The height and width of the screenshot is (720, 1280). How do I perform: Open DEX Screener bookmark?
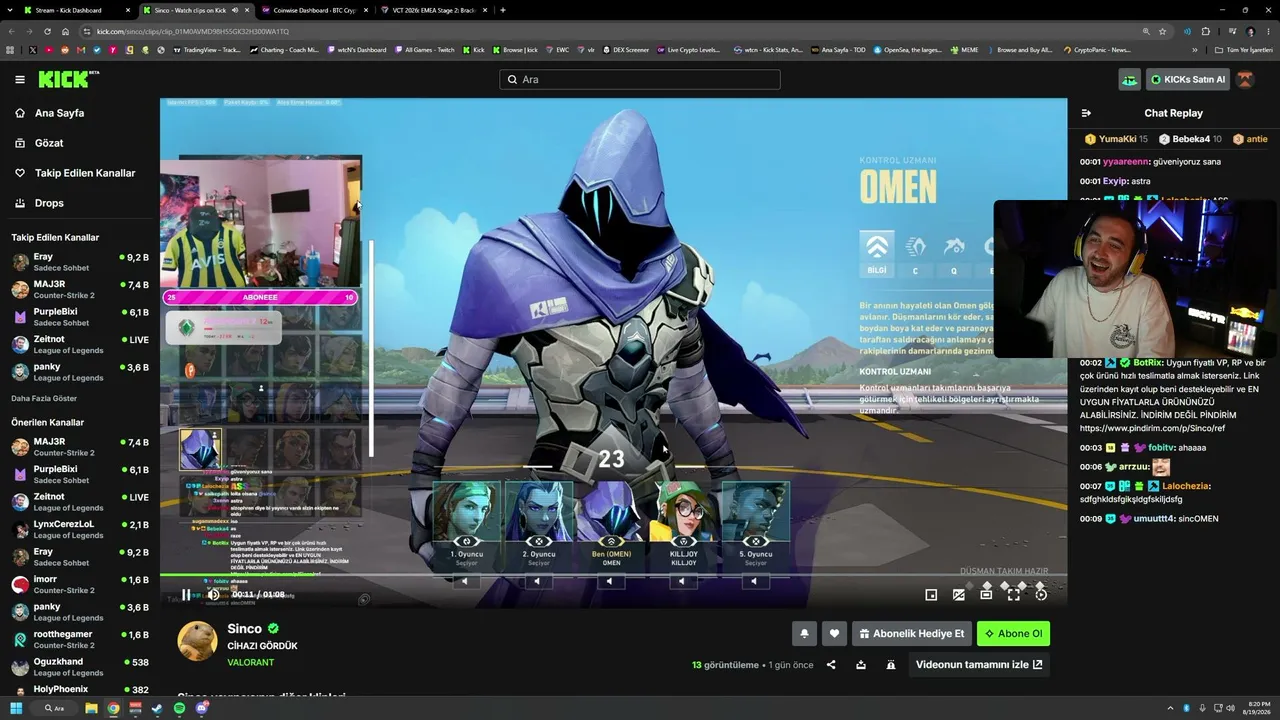(626, 49)
